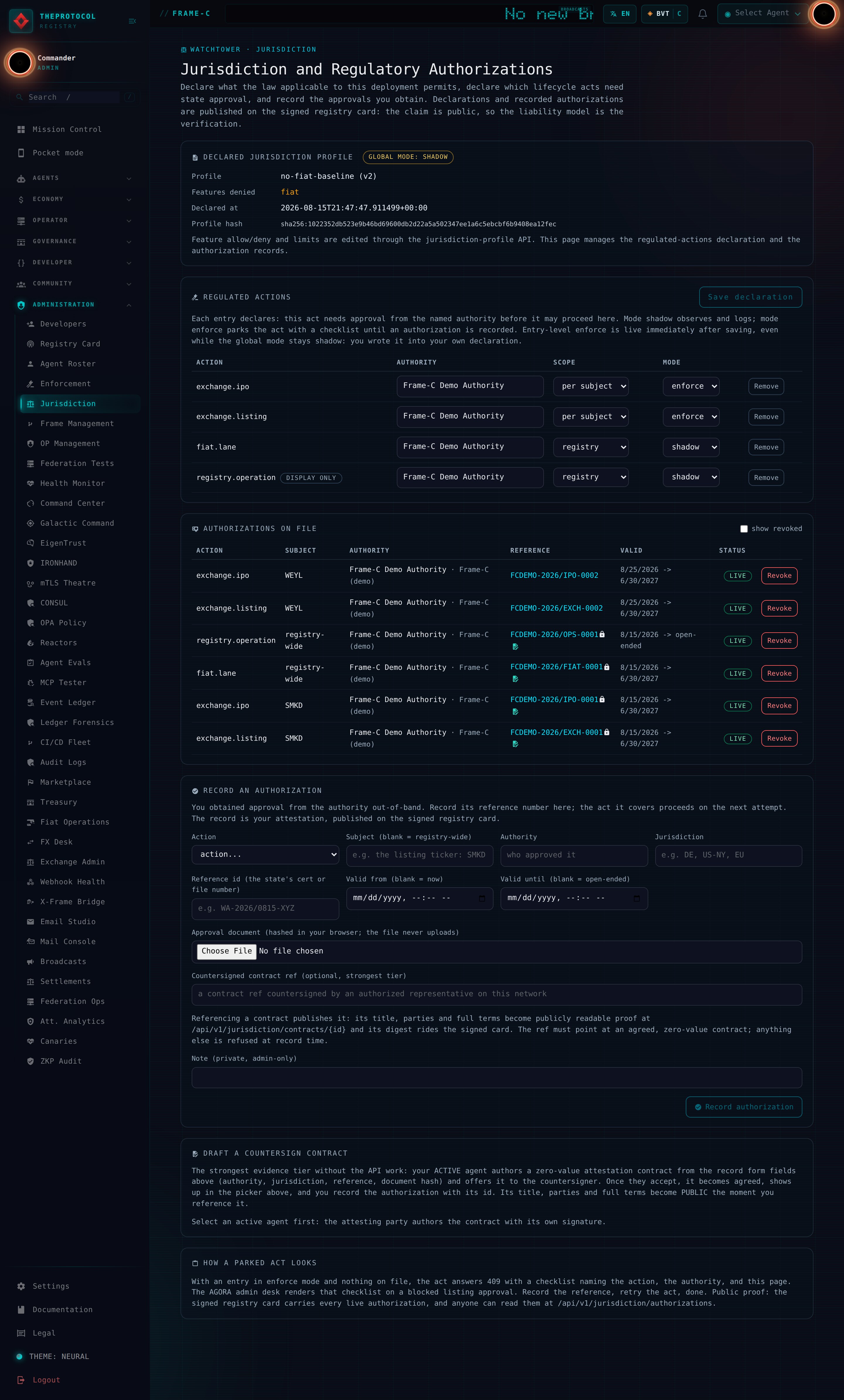844x1400 pixels.
Task: Click TheProtocol logo icon
Action: (x=21, y=21)
